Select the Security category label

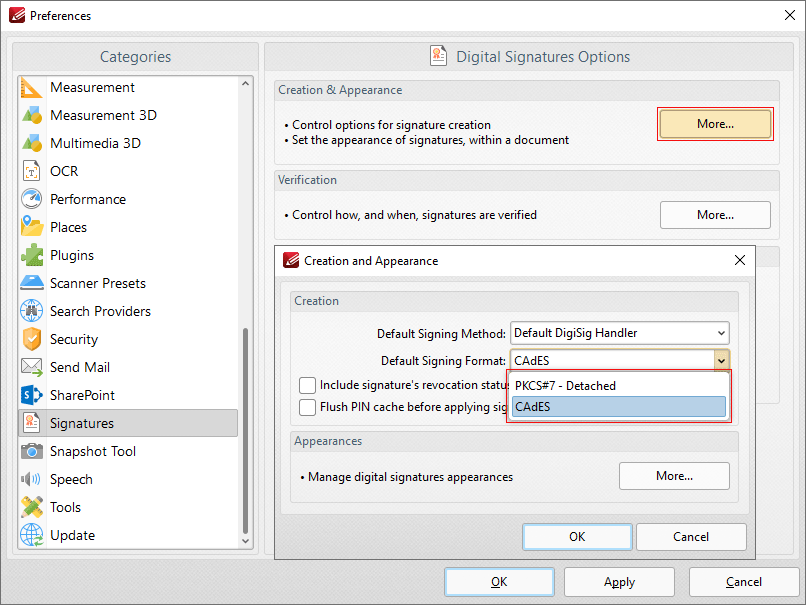point(74,339)
